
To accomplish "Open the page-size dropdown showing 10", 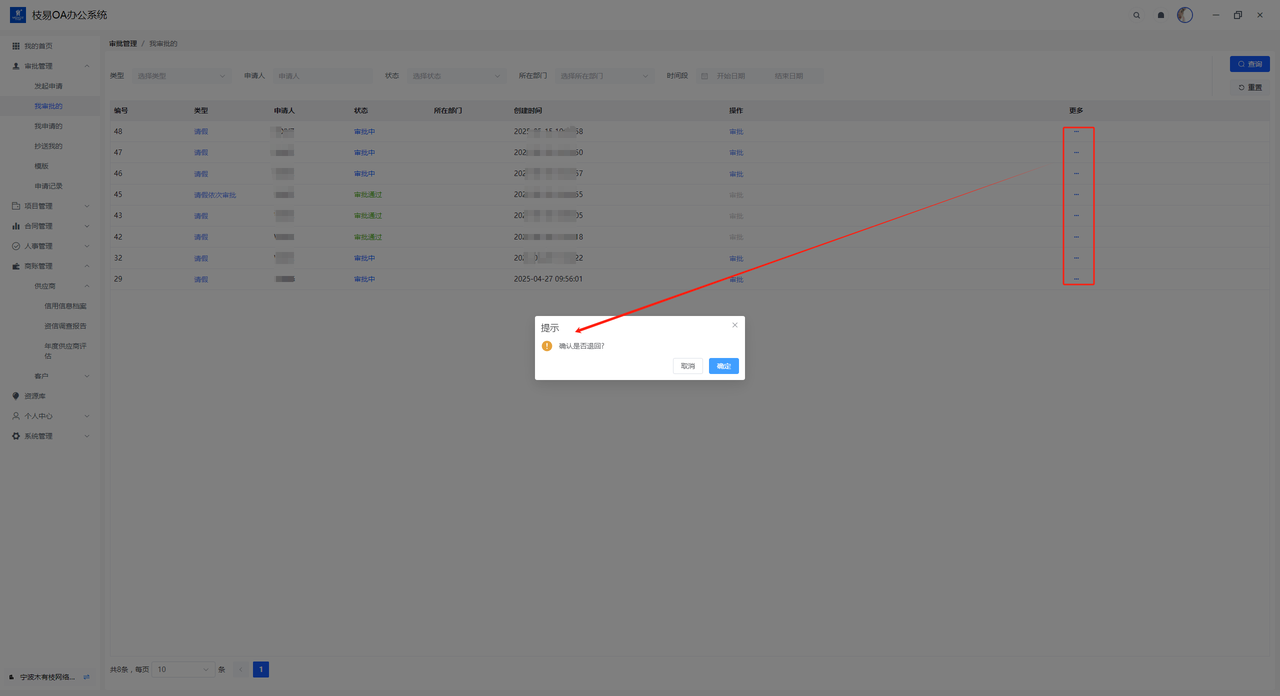I will (182, 670).
